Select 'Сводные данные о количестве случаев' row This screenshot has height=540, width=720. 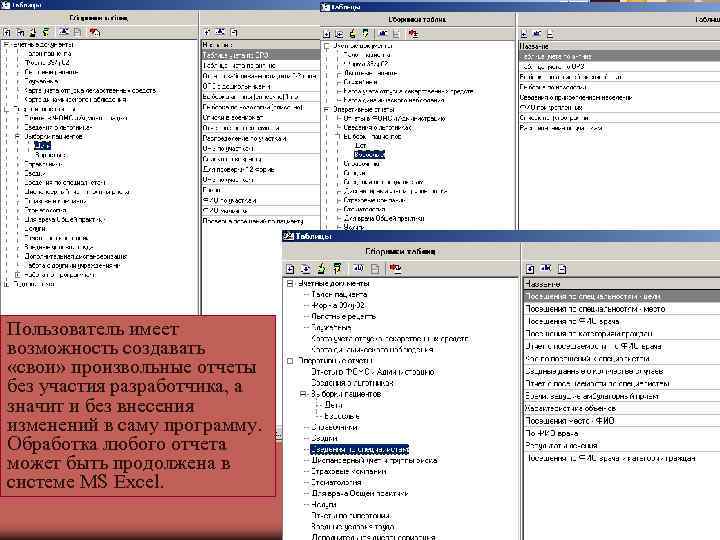click(x=622, y=371)
